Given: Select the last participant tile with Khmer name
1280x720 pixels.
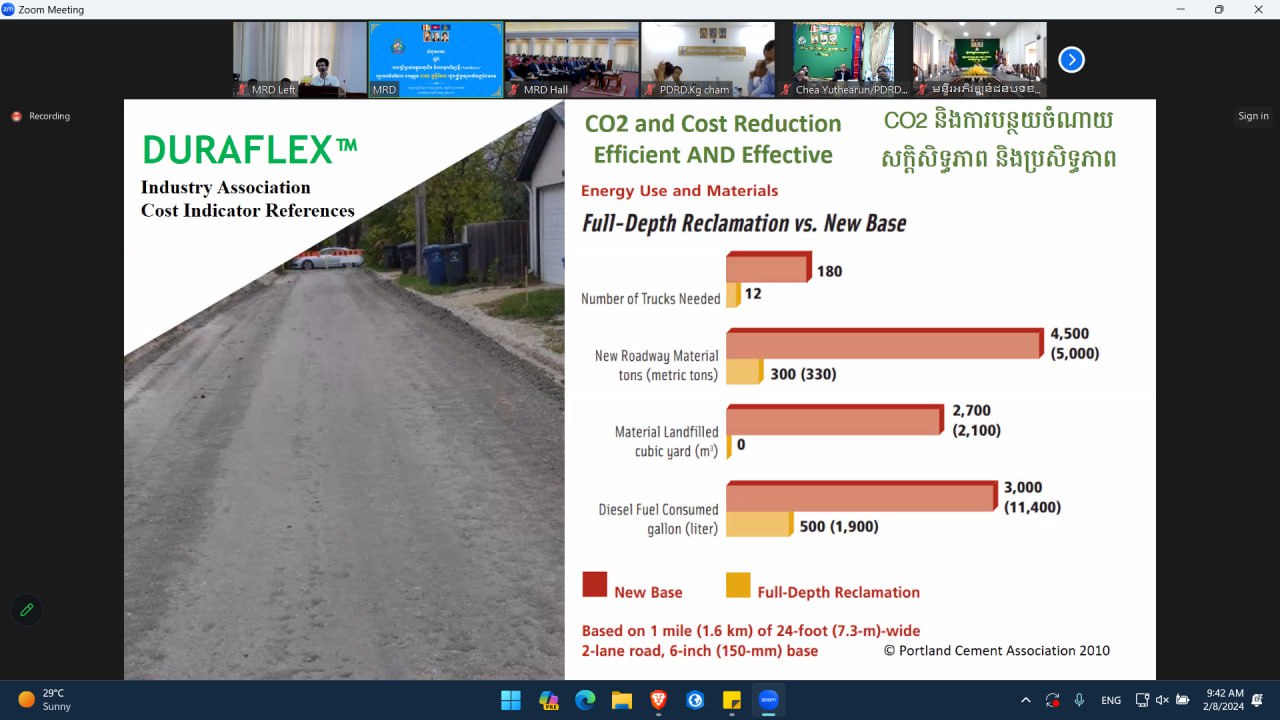Looking at the screenshot, I should coord(980,60).
